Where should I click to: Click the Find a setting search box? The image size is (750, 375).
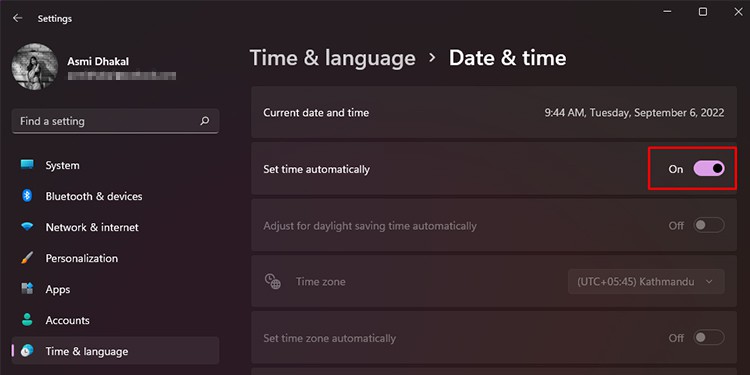point(115,121)
